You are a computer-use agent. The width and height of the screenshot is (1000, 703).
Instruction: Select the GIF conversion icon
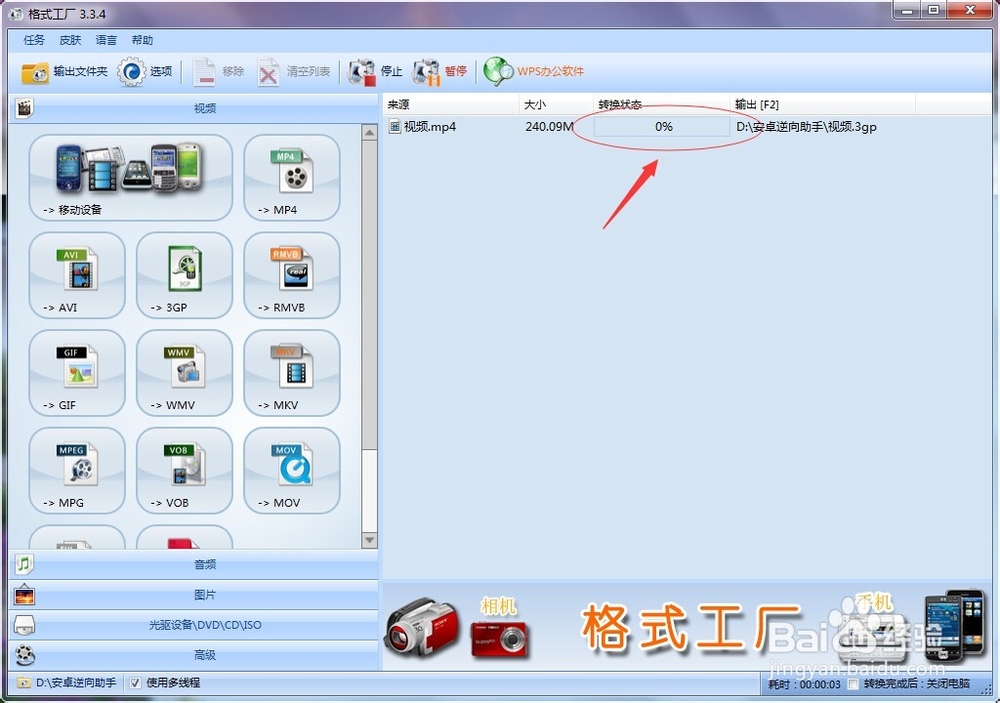[x=77, y=373]
